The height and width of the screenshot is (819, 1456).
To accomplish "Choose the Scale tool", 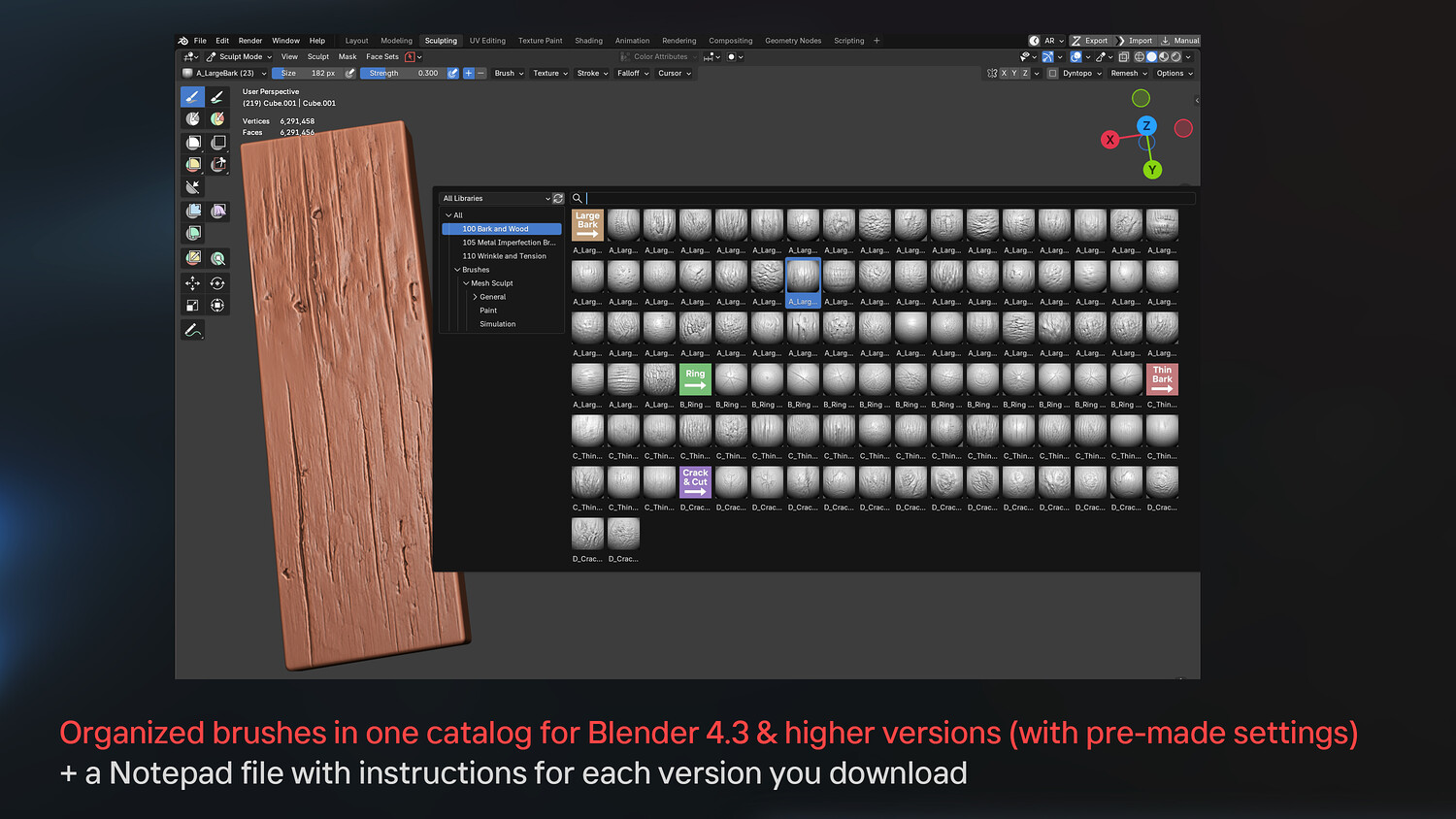I will click(192, 306).
